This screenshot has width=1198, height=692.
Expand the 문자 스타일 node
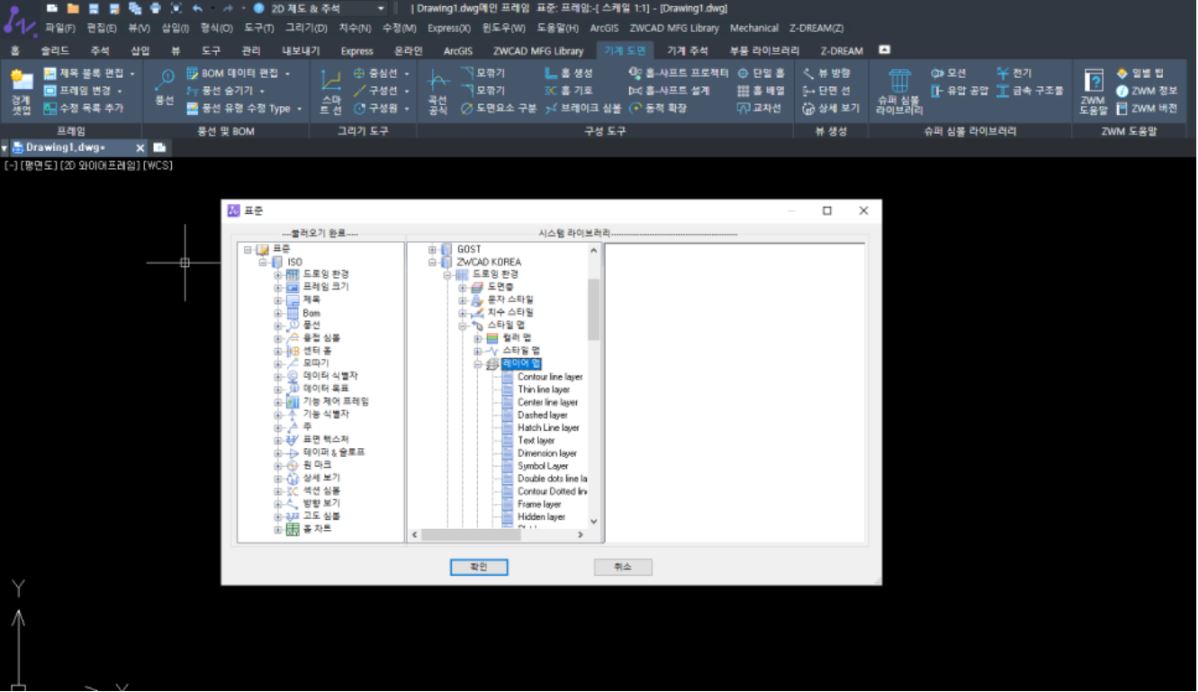(x=462, y=300)
